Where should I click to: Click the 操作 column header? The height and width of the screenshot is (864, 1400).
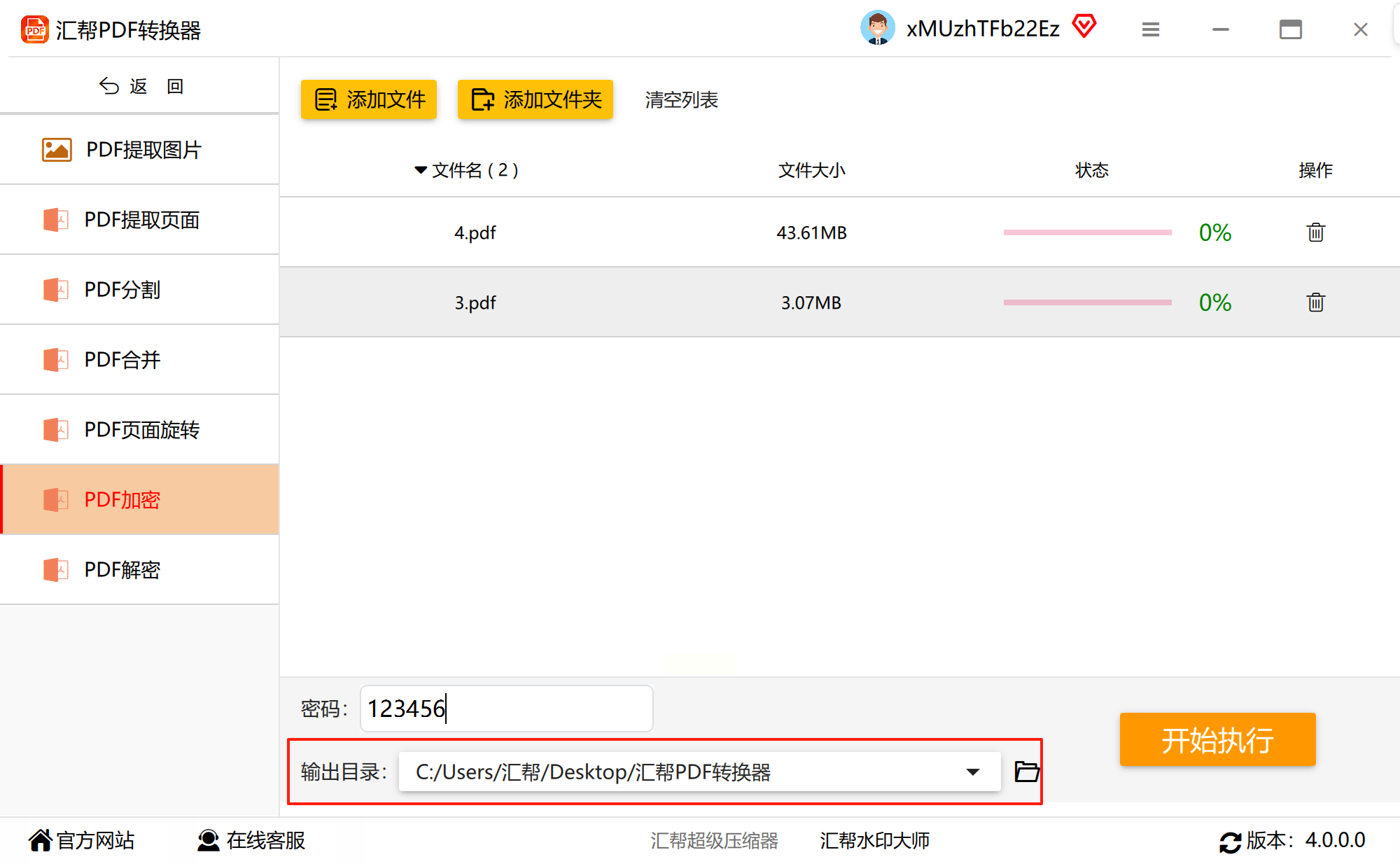[x=1316, y=170]
